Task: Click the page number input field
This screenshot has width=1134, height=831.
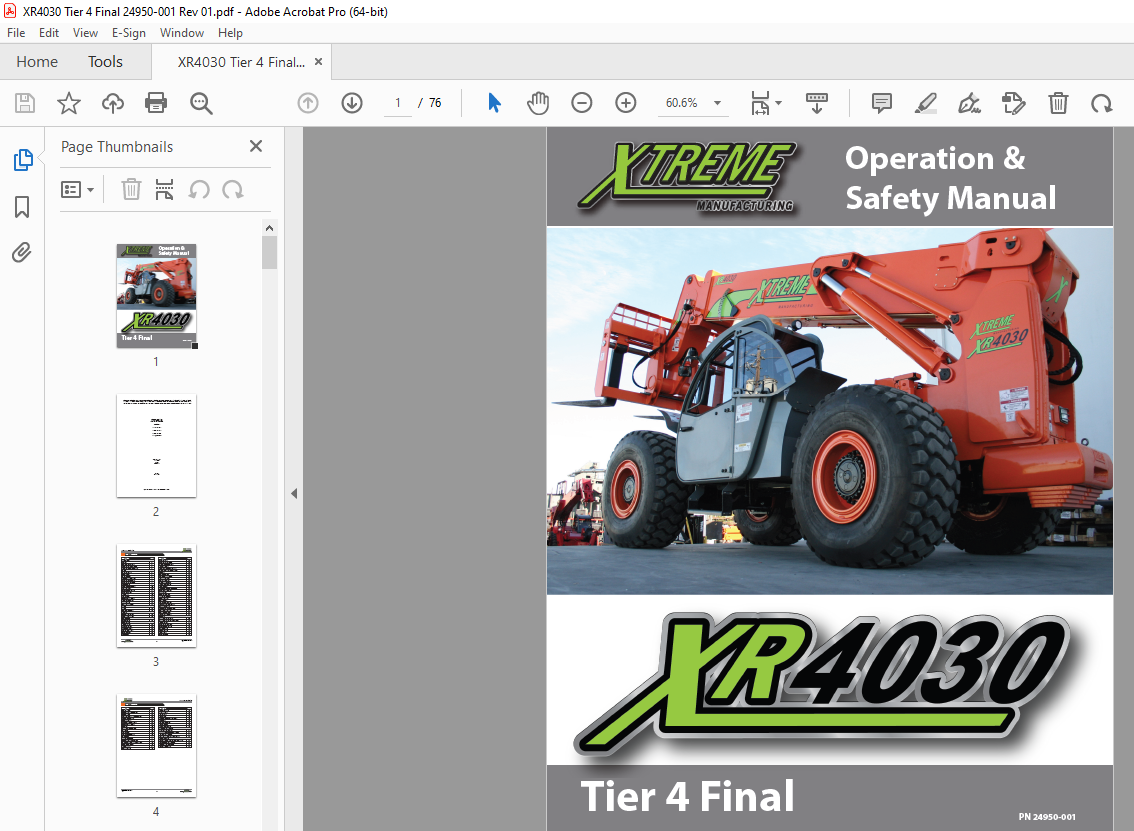Action: point(398,103)
